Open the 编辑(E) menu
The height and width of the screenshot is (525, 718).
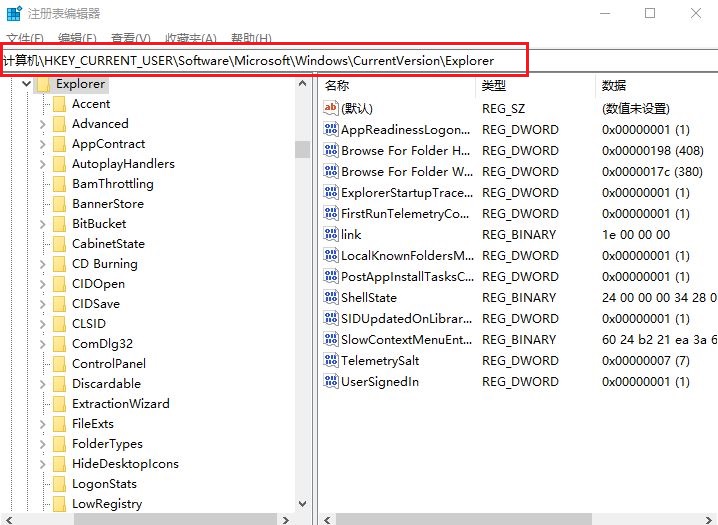click(77, 38)
